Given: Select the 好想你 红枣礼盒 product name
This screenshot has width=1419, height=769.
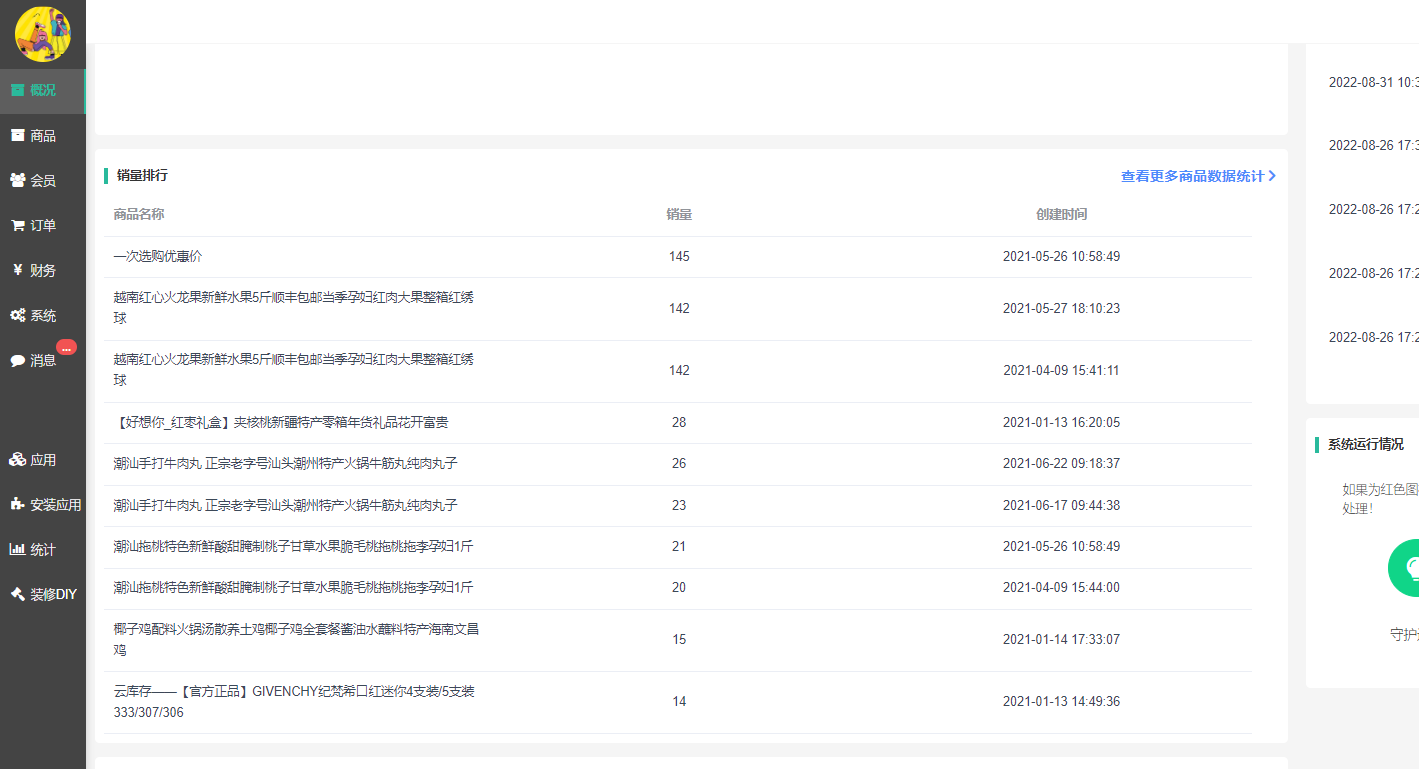Looking at the screenshot, I should [280, 423].
